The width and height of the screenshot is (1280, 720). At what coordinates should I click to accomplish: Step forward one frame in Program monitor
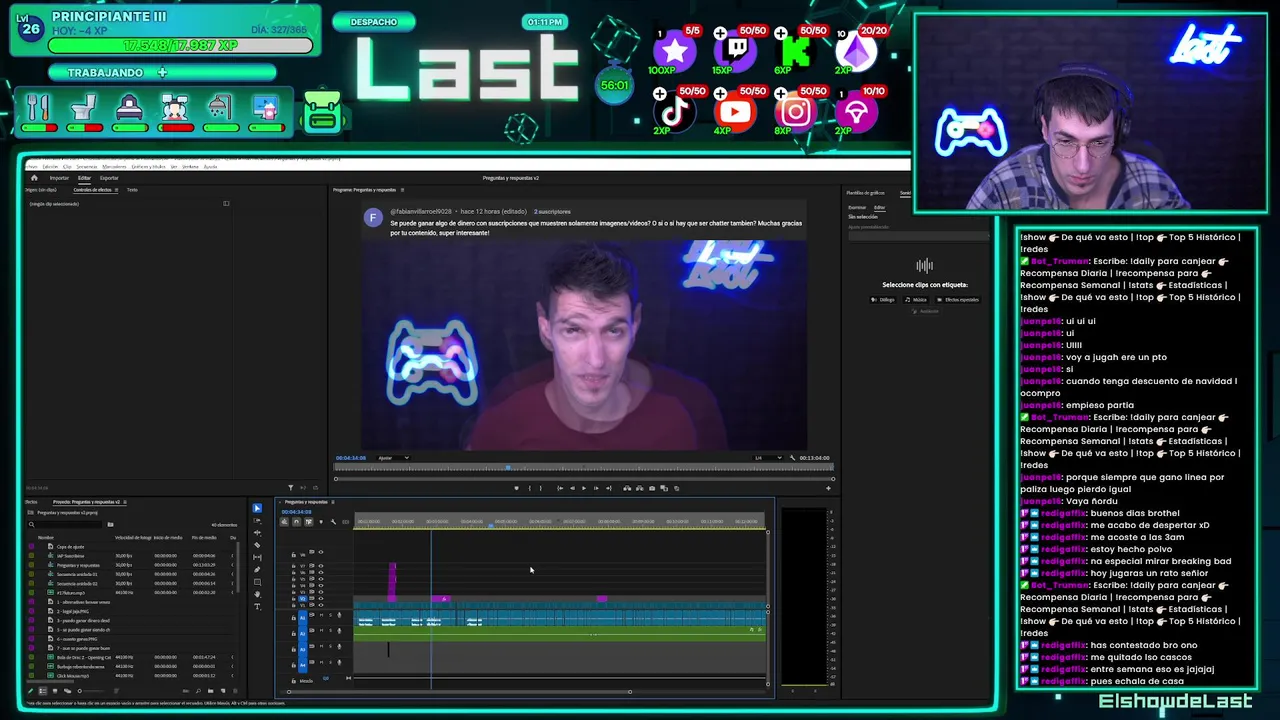[x=596, y=488]
